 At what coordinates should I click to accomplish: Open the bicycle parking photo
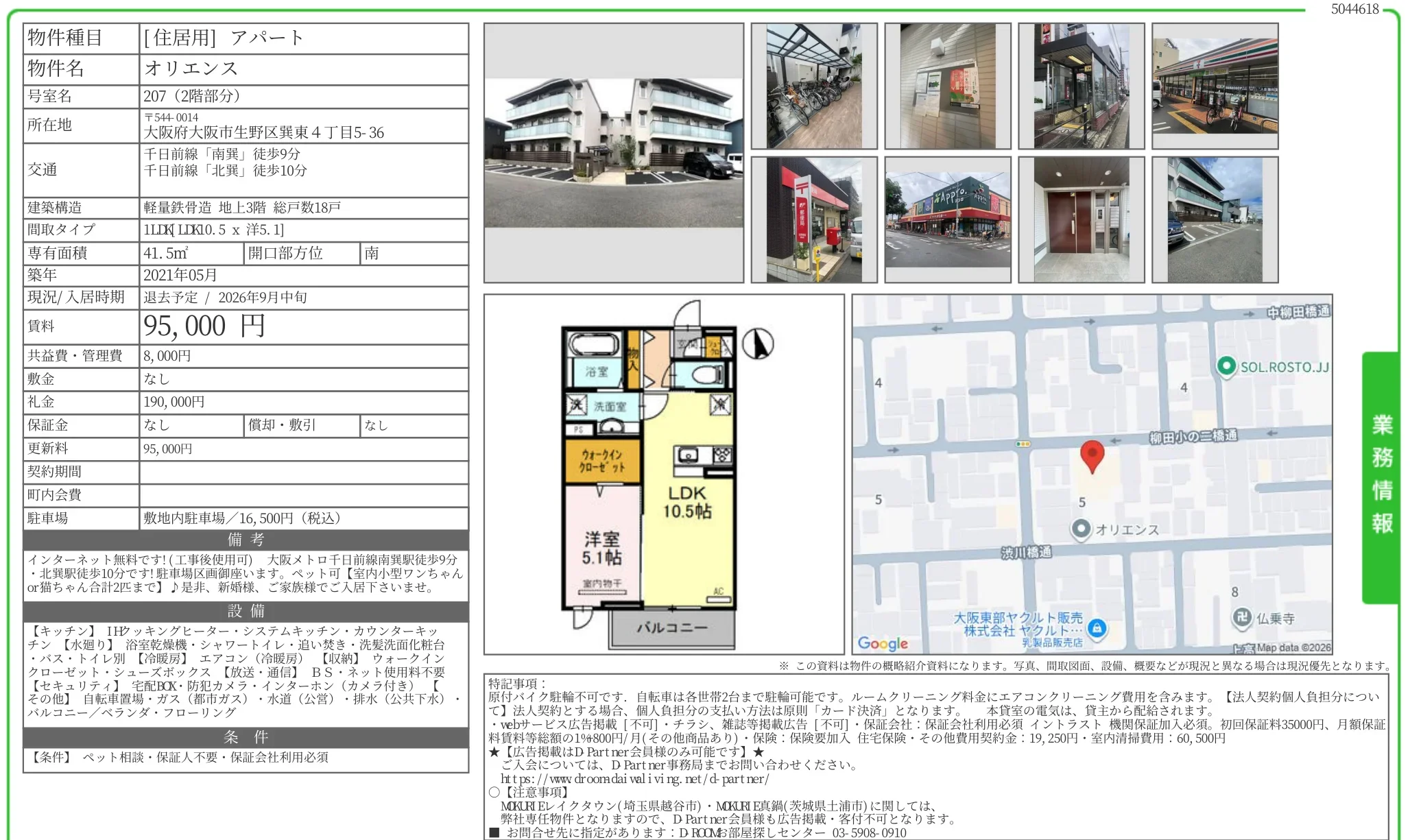point(814,86)
